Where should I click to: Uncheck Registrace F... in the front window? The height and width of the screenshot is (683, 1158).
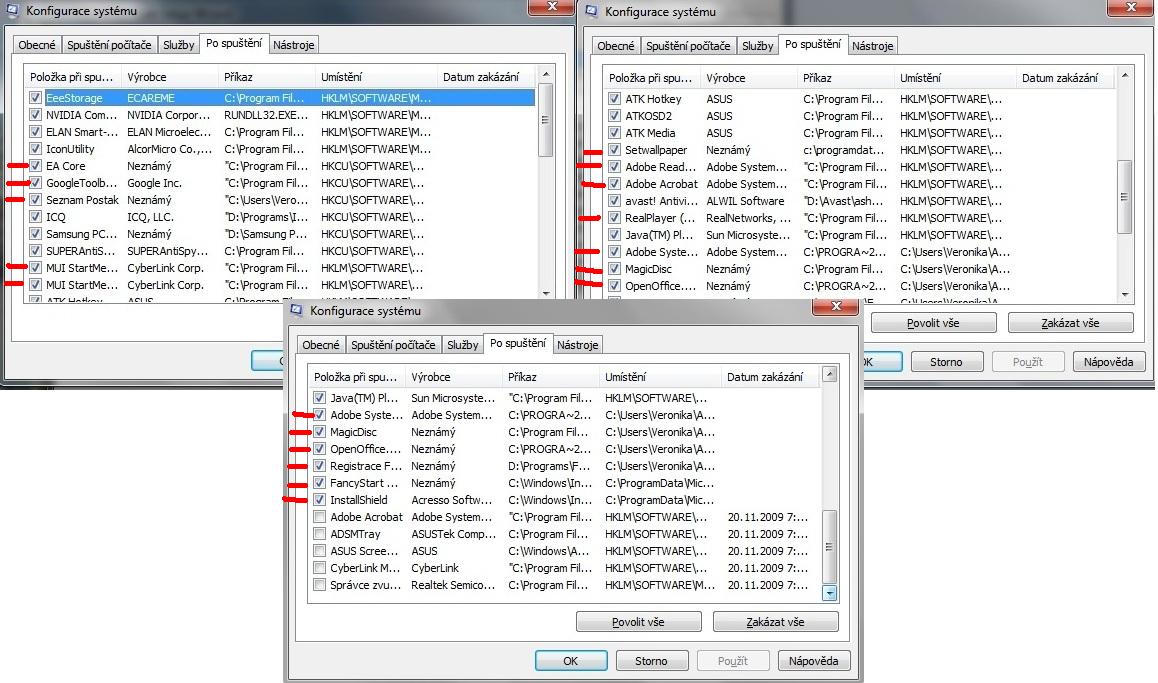319,465
